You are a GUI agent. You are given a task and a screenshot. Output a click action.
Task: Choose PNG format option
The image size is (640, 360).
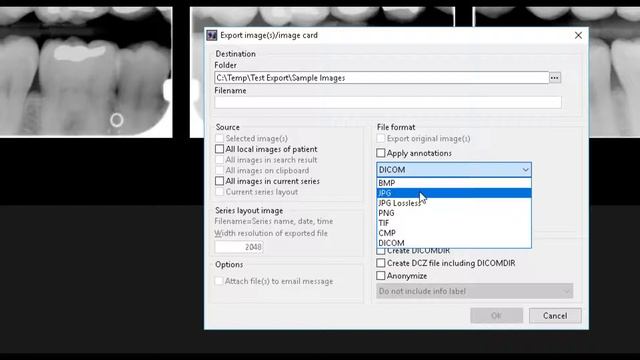click(x=454, y=213)
